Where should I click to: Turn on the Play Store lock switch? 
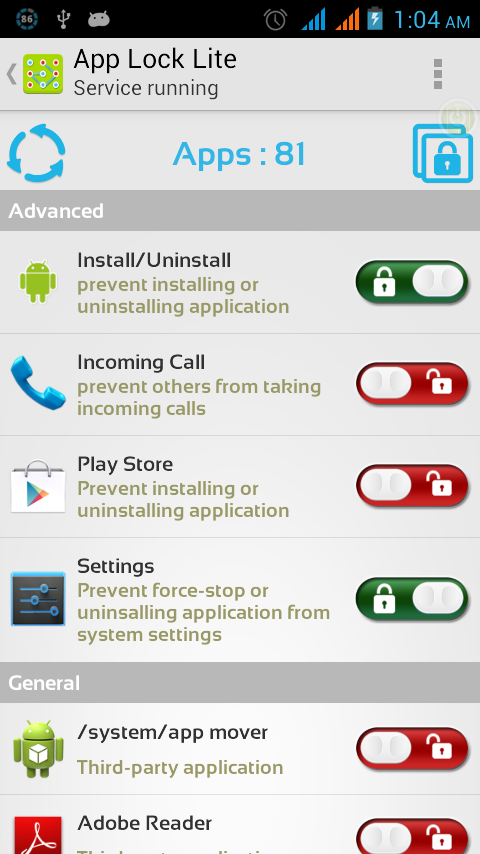pyautogui.click(x=412, y=485)
